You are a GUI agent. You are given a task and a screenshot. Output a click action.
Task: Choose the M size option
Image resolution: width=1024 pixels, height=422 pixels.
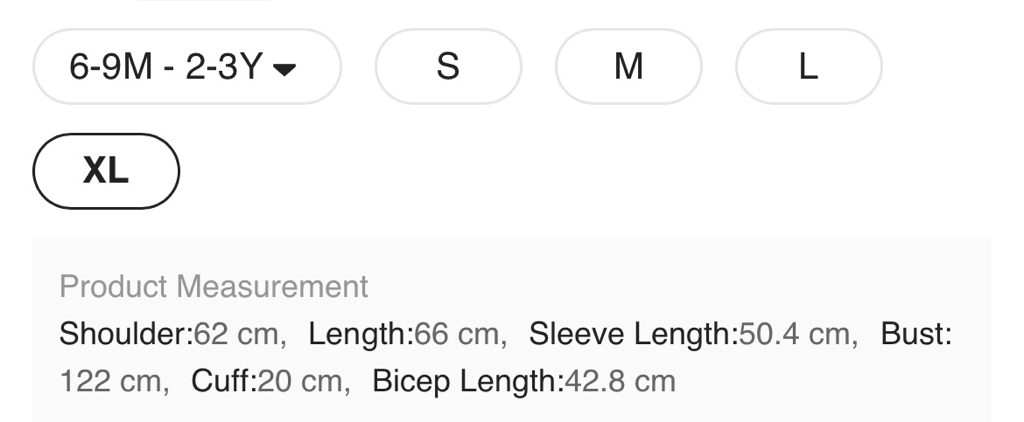(x=628, y=67)
